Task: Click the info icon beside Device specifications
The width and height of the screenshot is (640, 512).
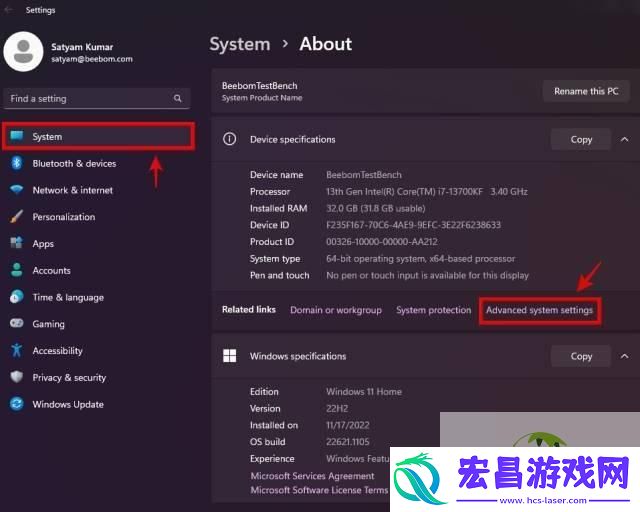Action: (229, 139)
